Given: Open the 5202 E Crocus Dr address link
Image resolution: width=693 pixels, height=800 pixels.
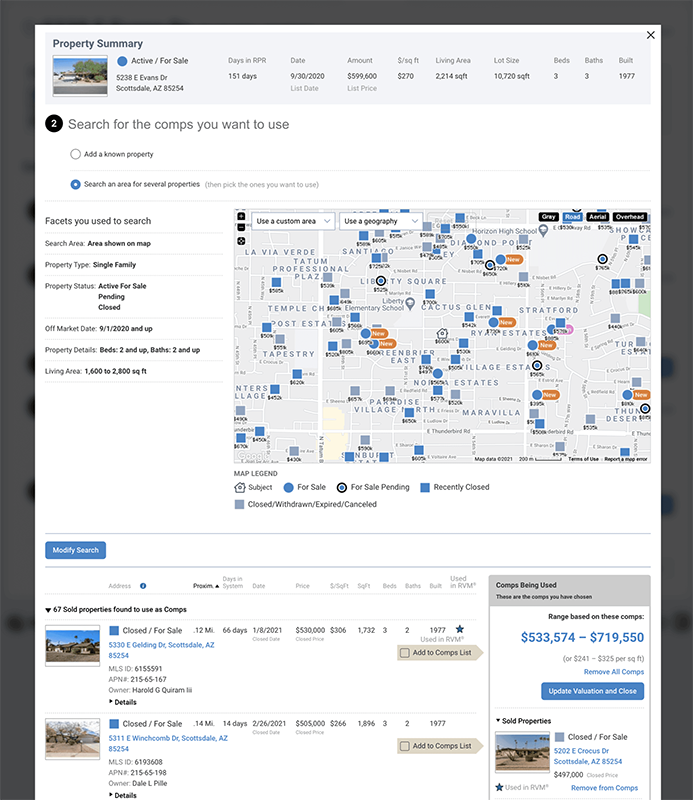Looking at the screenshot, I should tap(588, 756).
